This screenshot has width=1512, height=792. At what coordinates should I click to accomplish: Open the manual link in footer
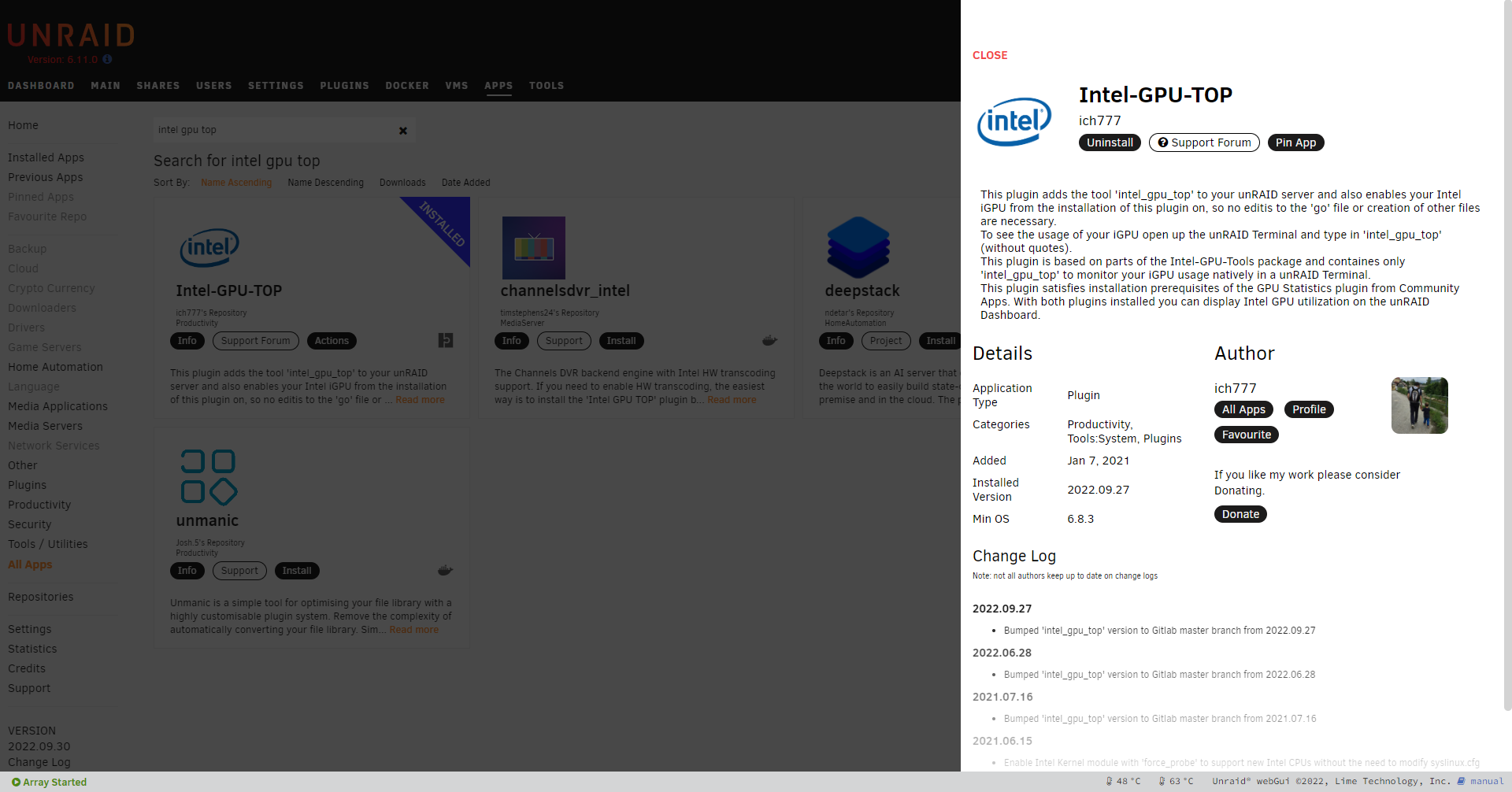click(1480, 781)
